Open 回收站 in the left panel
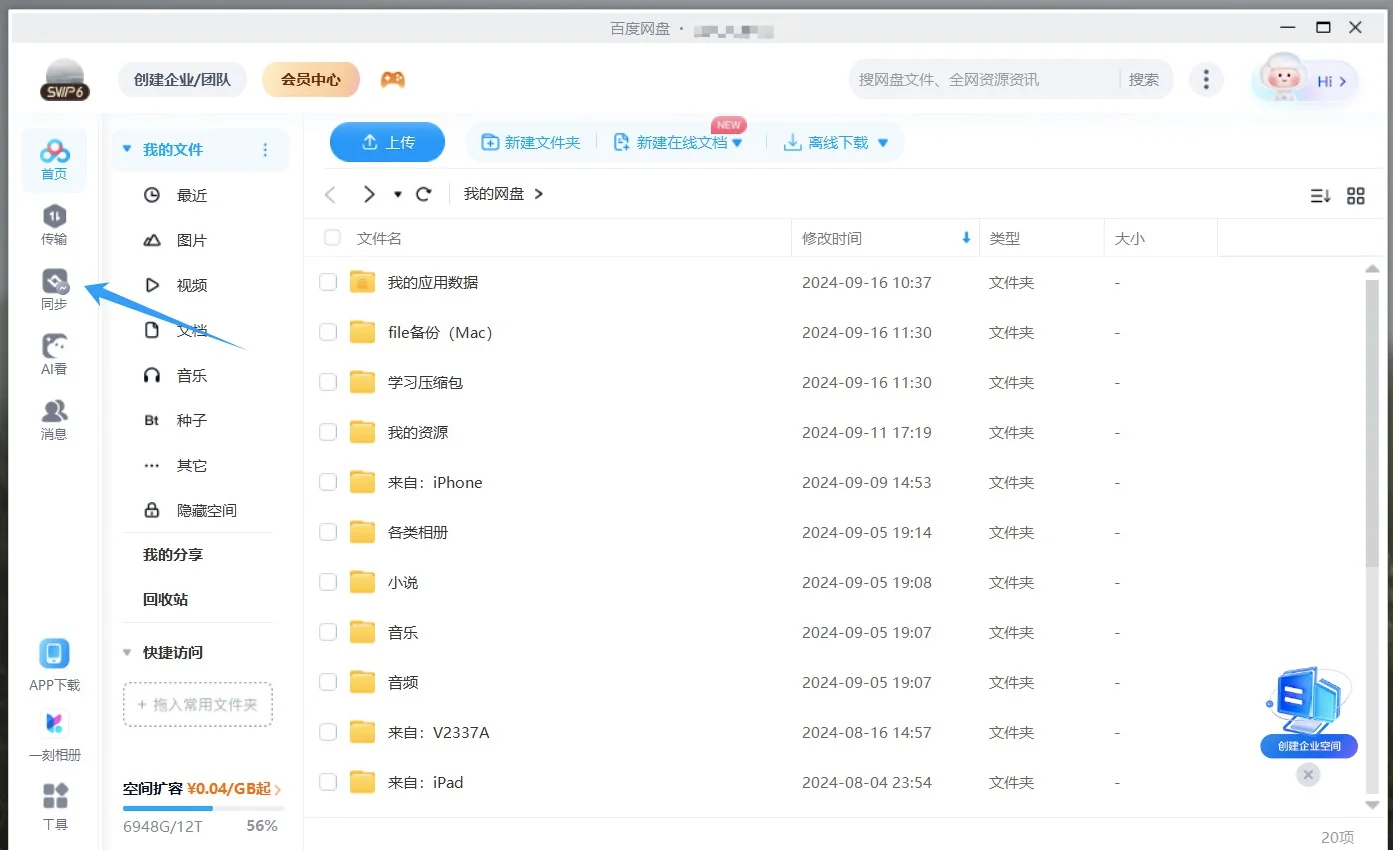Screen dimensions: 1393x850 coord(166,599)
